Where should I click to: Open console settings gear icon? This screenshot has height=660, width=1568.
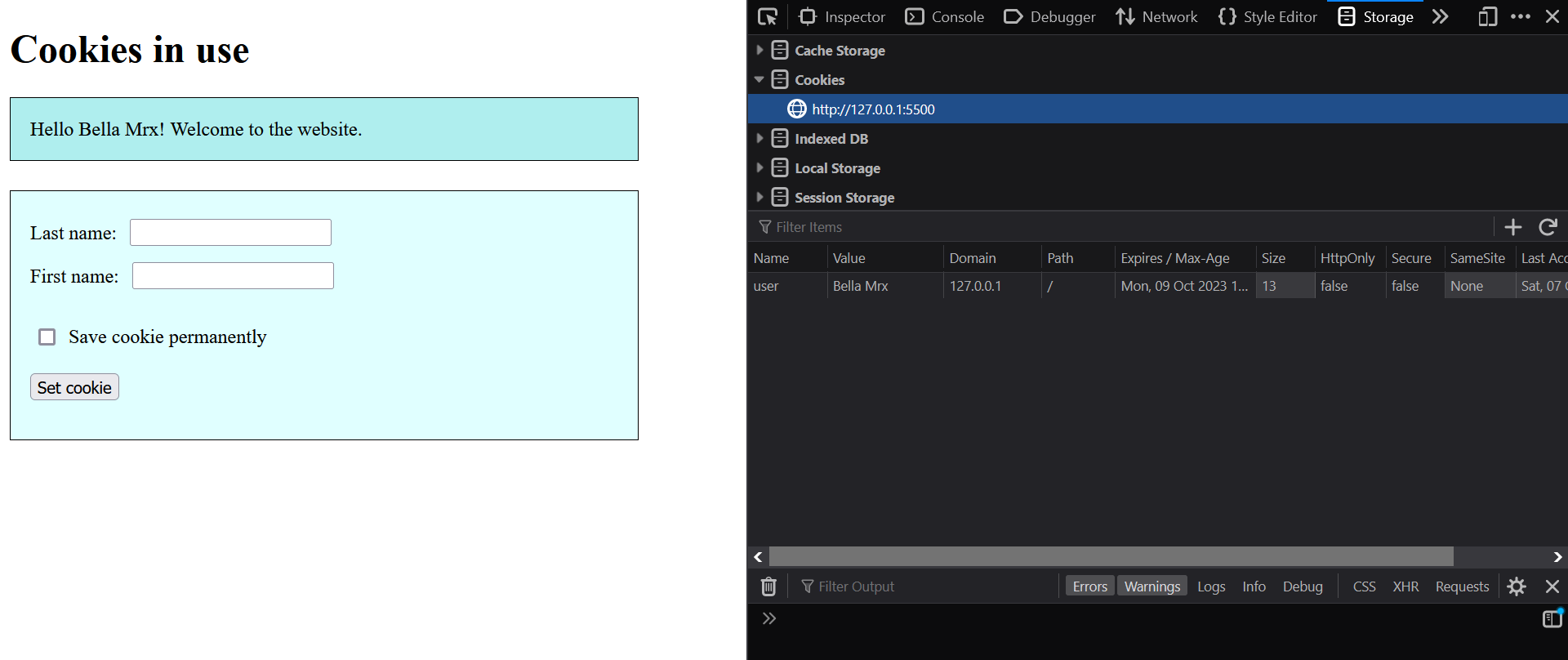tap(1517, 586)
